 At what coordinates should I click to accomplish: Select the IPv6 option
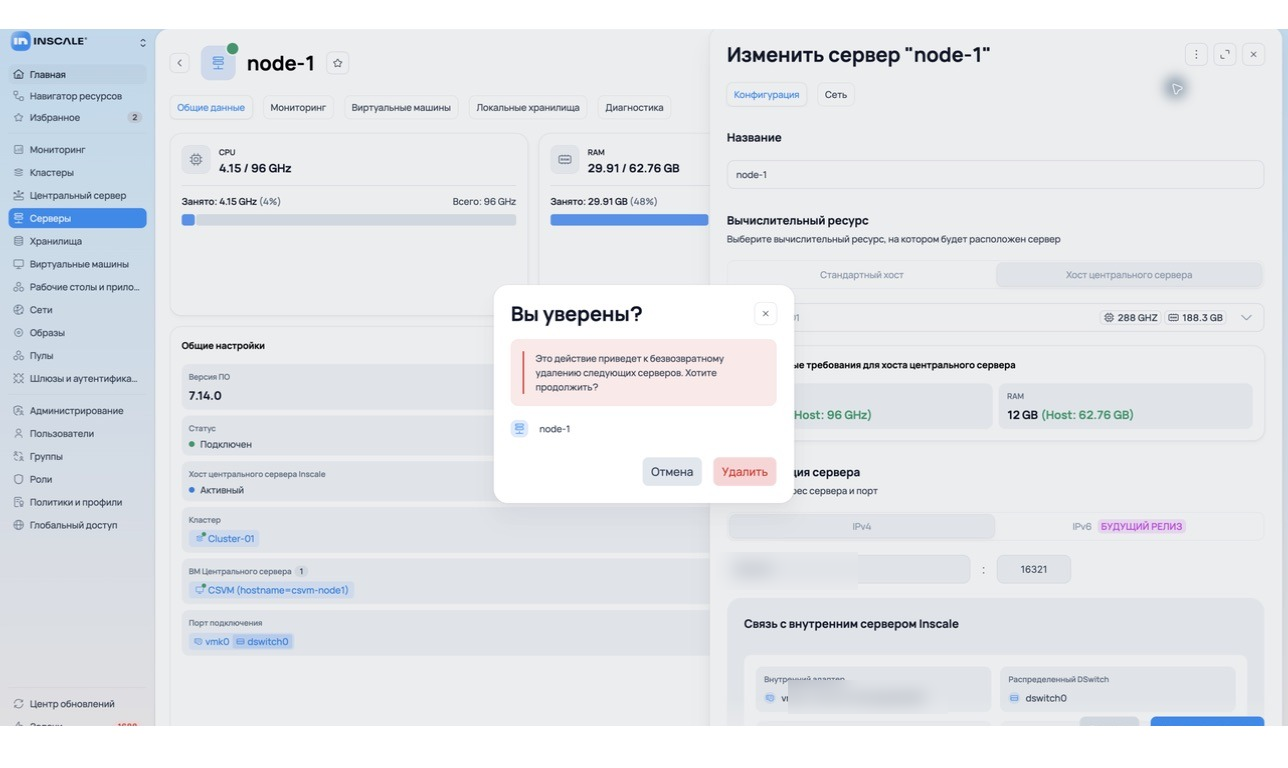pos(1129,526)
